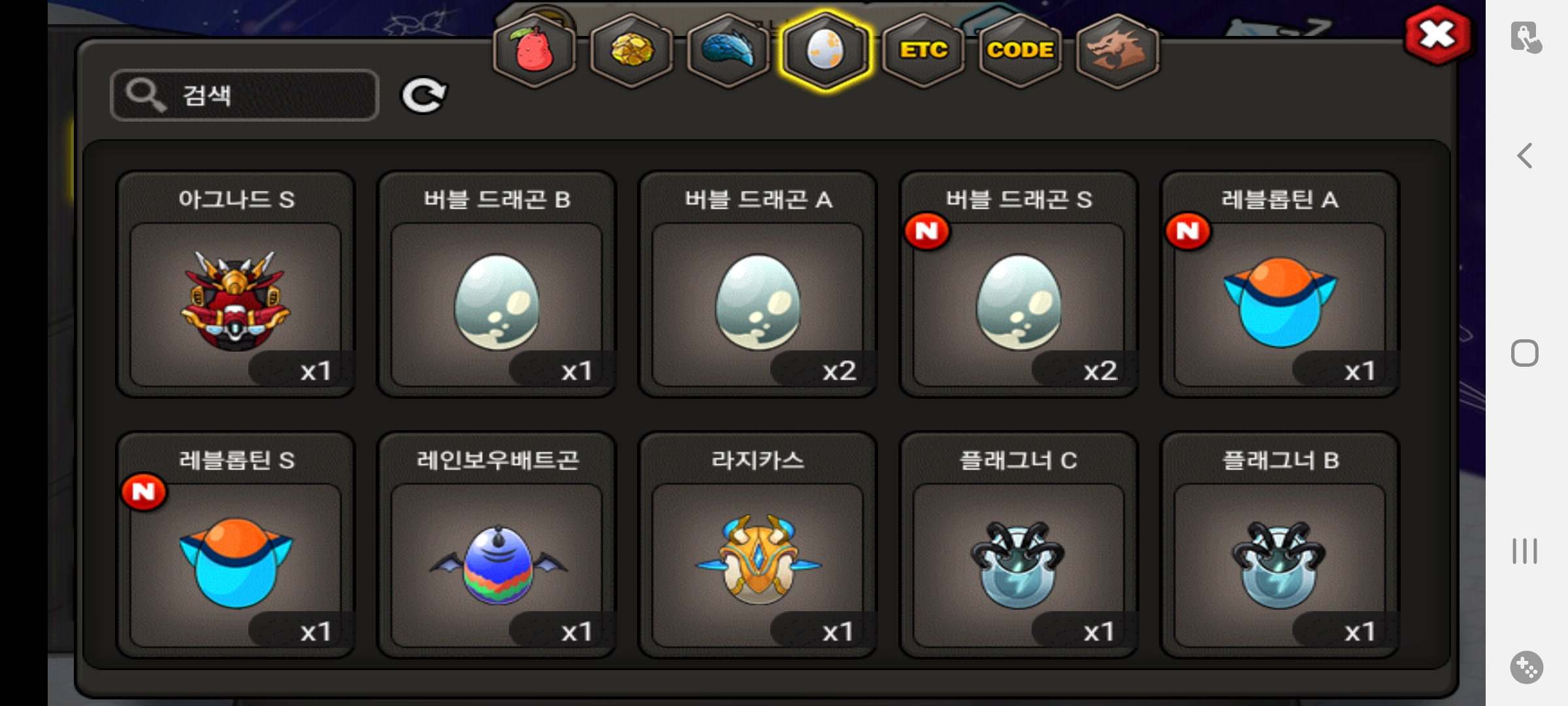Switch to the gold nugget category
Image resolution: width=1568 pixels, height=706 pixels.
(631, 50)
